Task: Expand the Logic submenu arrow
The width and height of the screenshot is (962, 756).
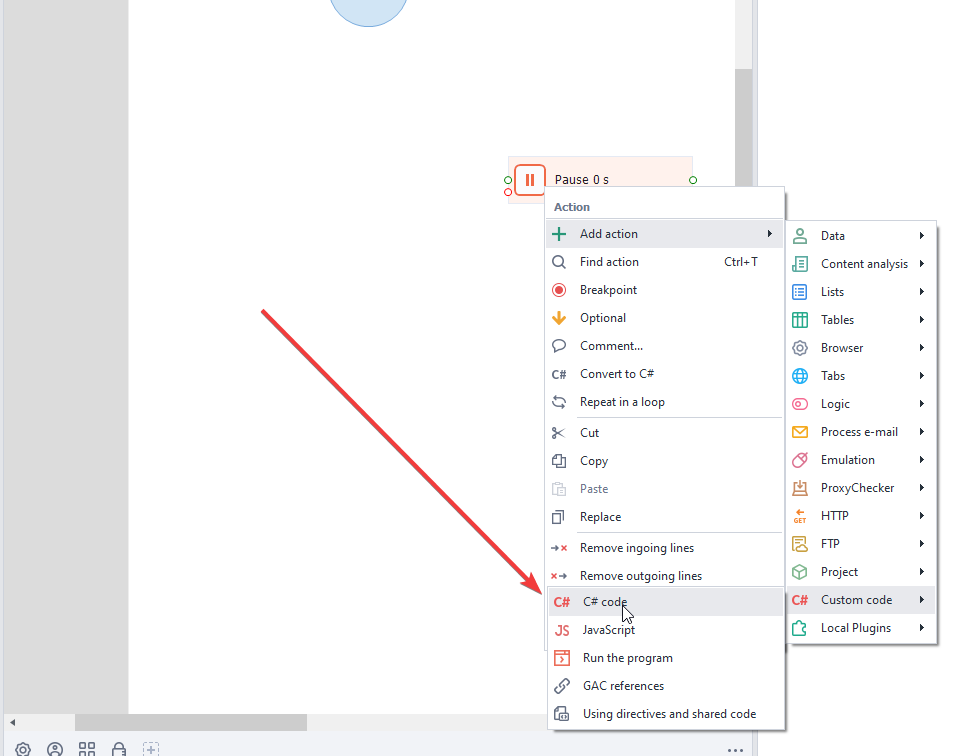Action: pyautogui.click(x=922, y=404)
